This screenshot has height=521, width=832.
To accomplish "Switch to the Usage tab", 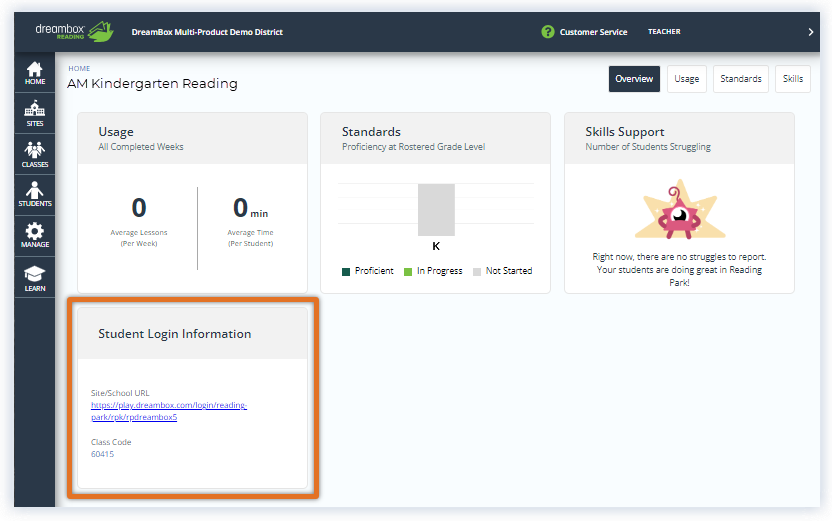I will point(687,79).
